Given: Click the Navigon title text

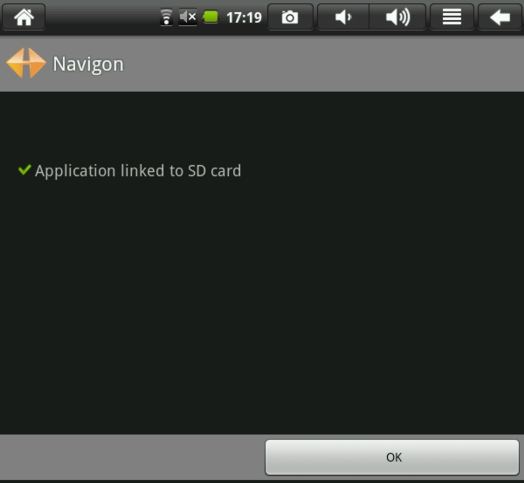Looking at the screenshot, I should [88, 64].
